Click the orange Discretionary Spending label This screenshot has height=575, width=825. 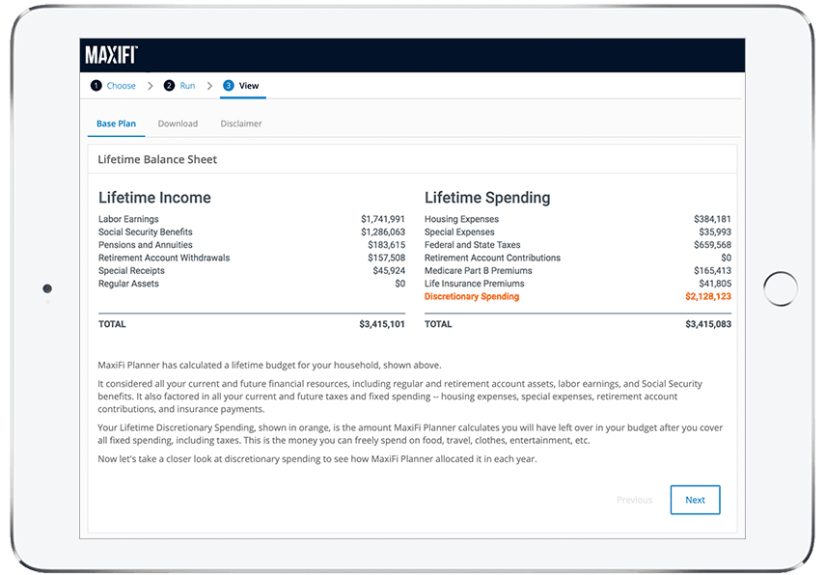pyautogui.click(x=471, y=296)
